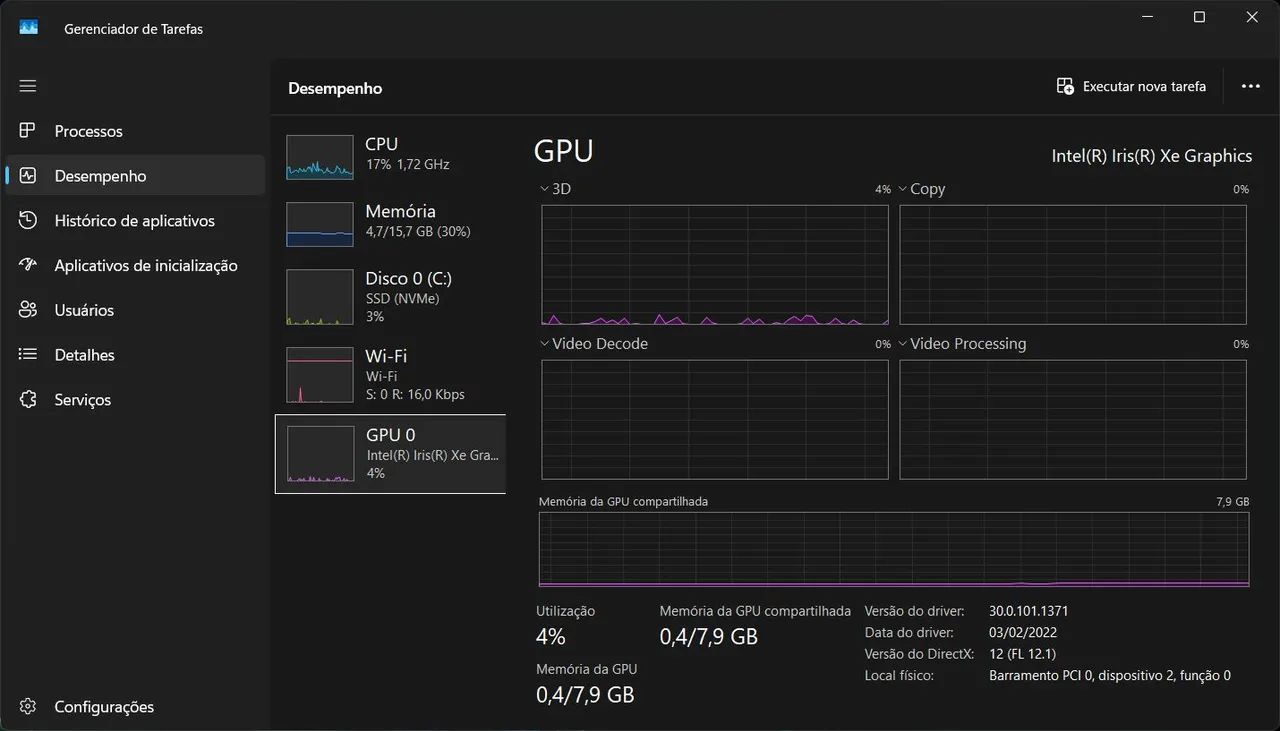Click the Detalhes list icon
Viewport: 1280px width, 731px height.
tap(28, 354)
